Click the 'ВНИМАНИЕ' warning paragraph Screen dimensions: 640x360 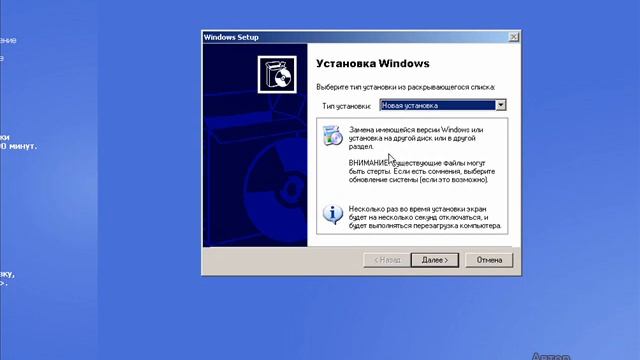click(x=422, y=171)
